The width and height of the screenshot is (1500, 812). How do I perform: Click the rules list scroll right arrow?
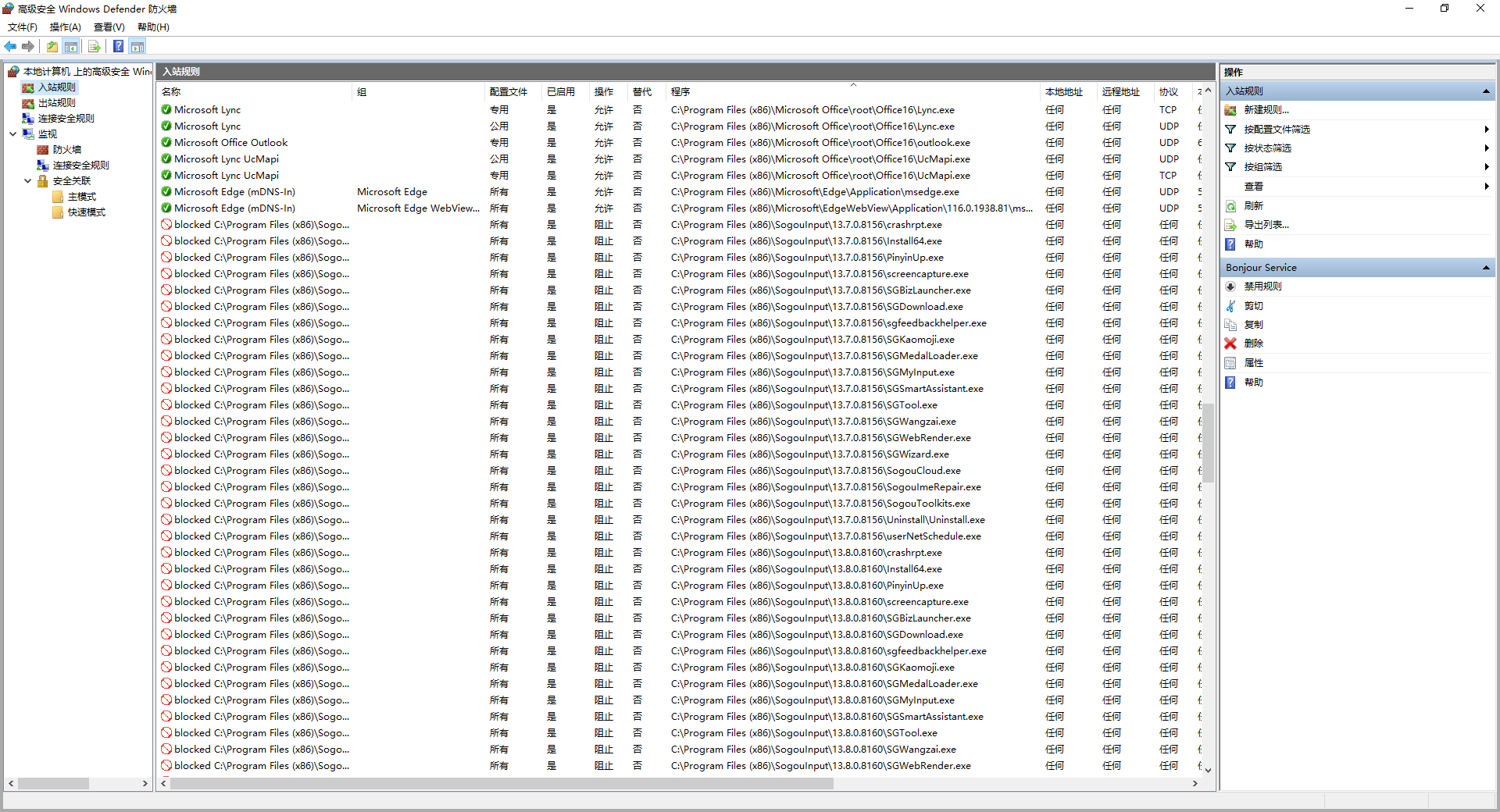click(x=1195, y=783)
